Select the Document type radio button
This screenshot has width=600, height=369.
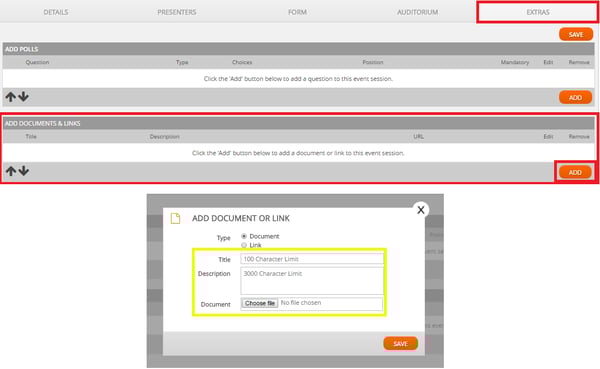[244, 236]
